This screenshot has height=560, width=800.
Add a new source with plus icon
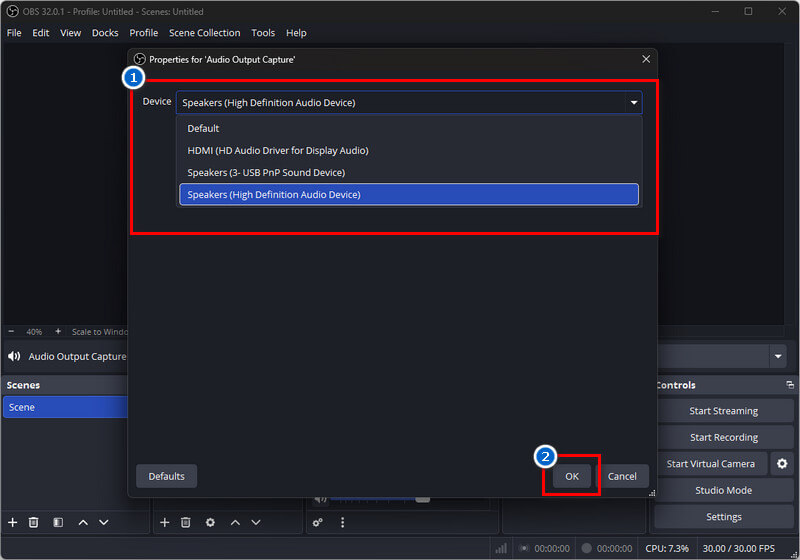tap(165, 522)
